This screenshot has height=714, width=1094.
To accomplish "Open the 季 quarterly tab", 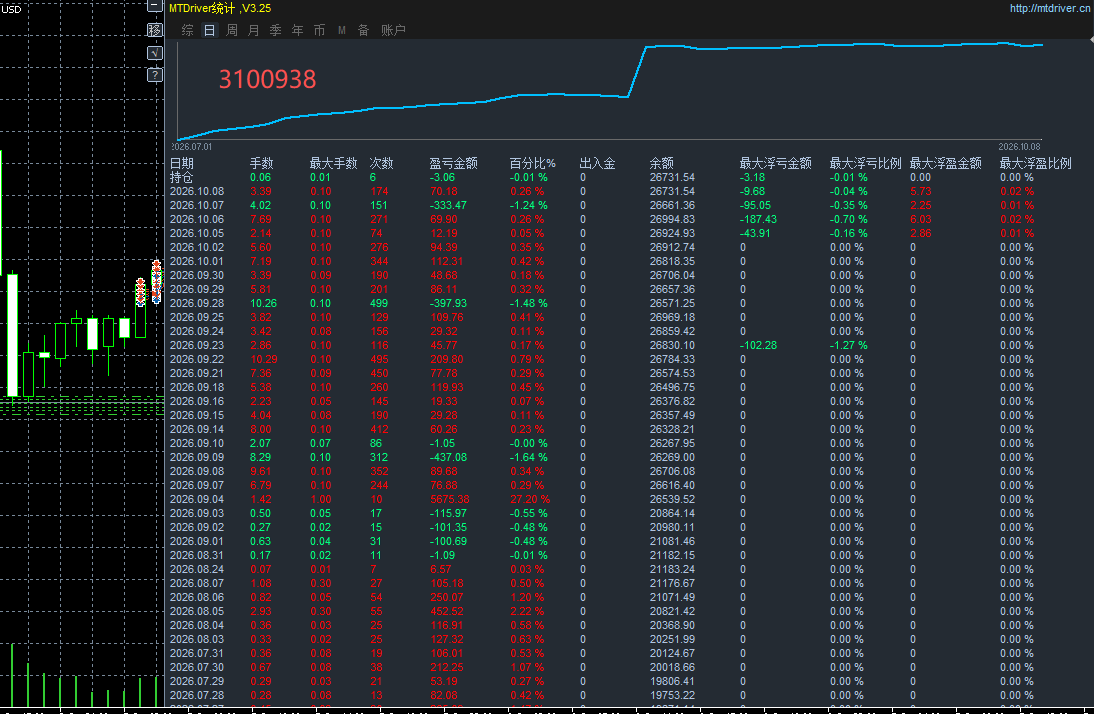I will (x=276, y=30).
